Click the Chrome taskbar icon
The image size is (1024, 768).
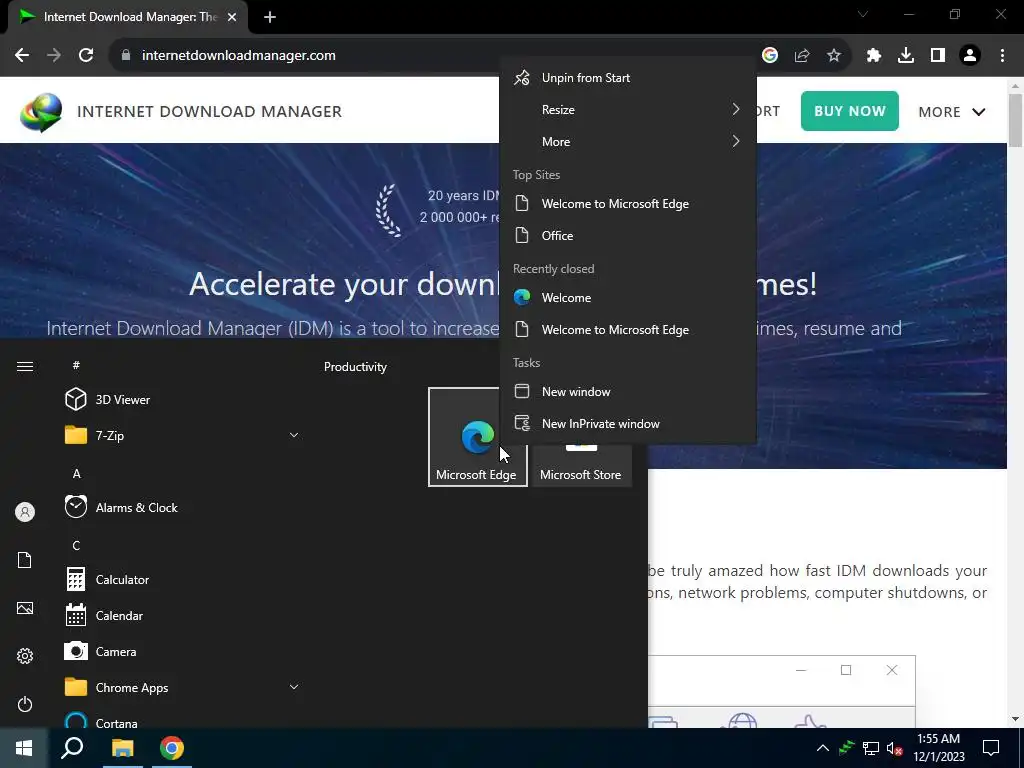click(172, 748)
